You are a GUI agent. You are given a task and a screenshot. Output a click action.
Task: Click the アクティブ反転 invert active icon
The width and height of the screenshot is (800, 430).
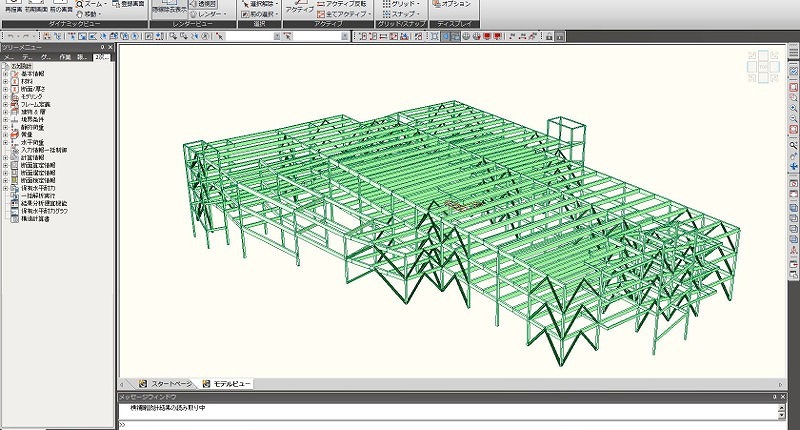(338, 4)
